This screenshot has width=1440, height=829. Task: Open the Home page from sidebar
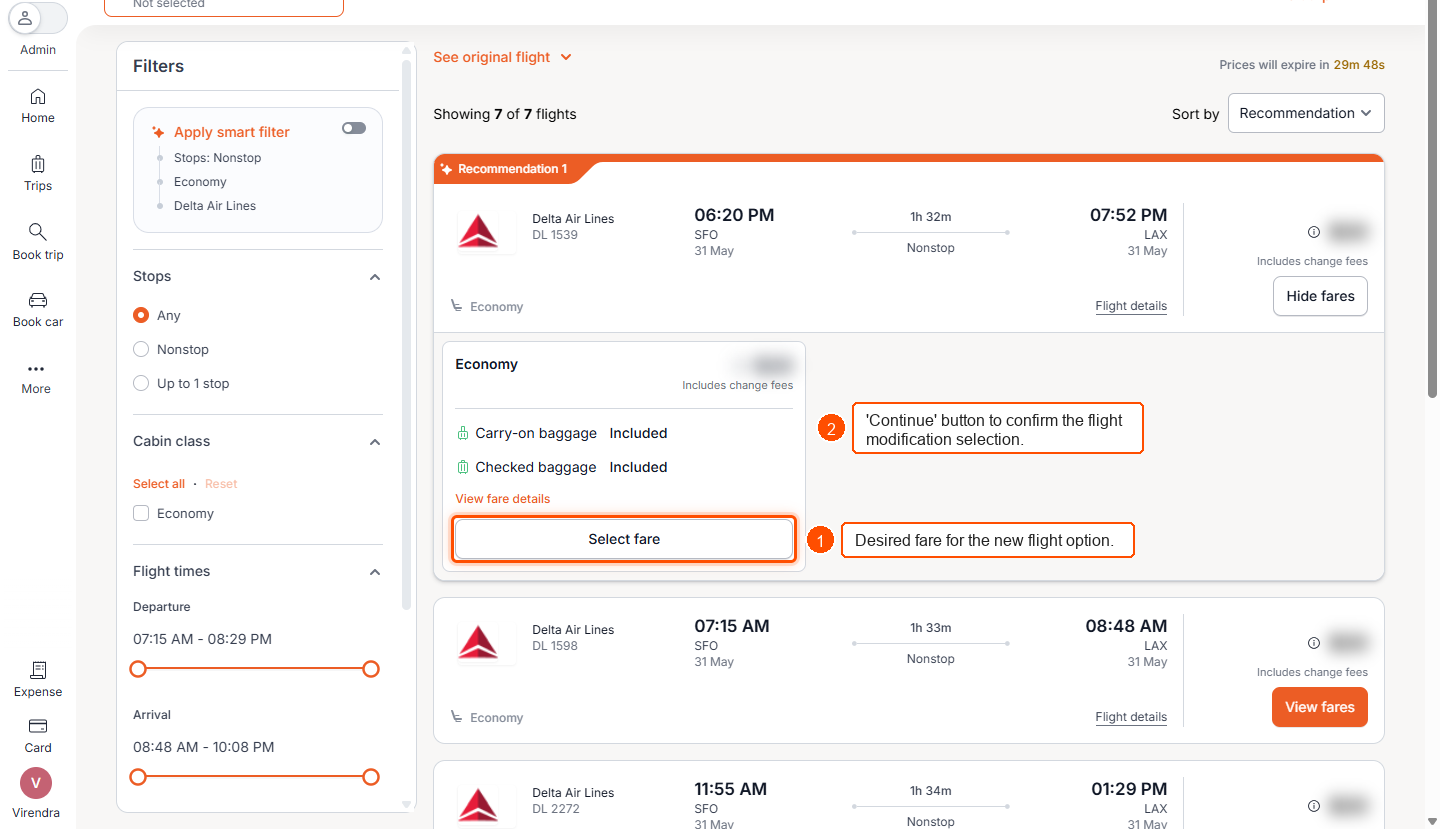(x=38, y=106)
